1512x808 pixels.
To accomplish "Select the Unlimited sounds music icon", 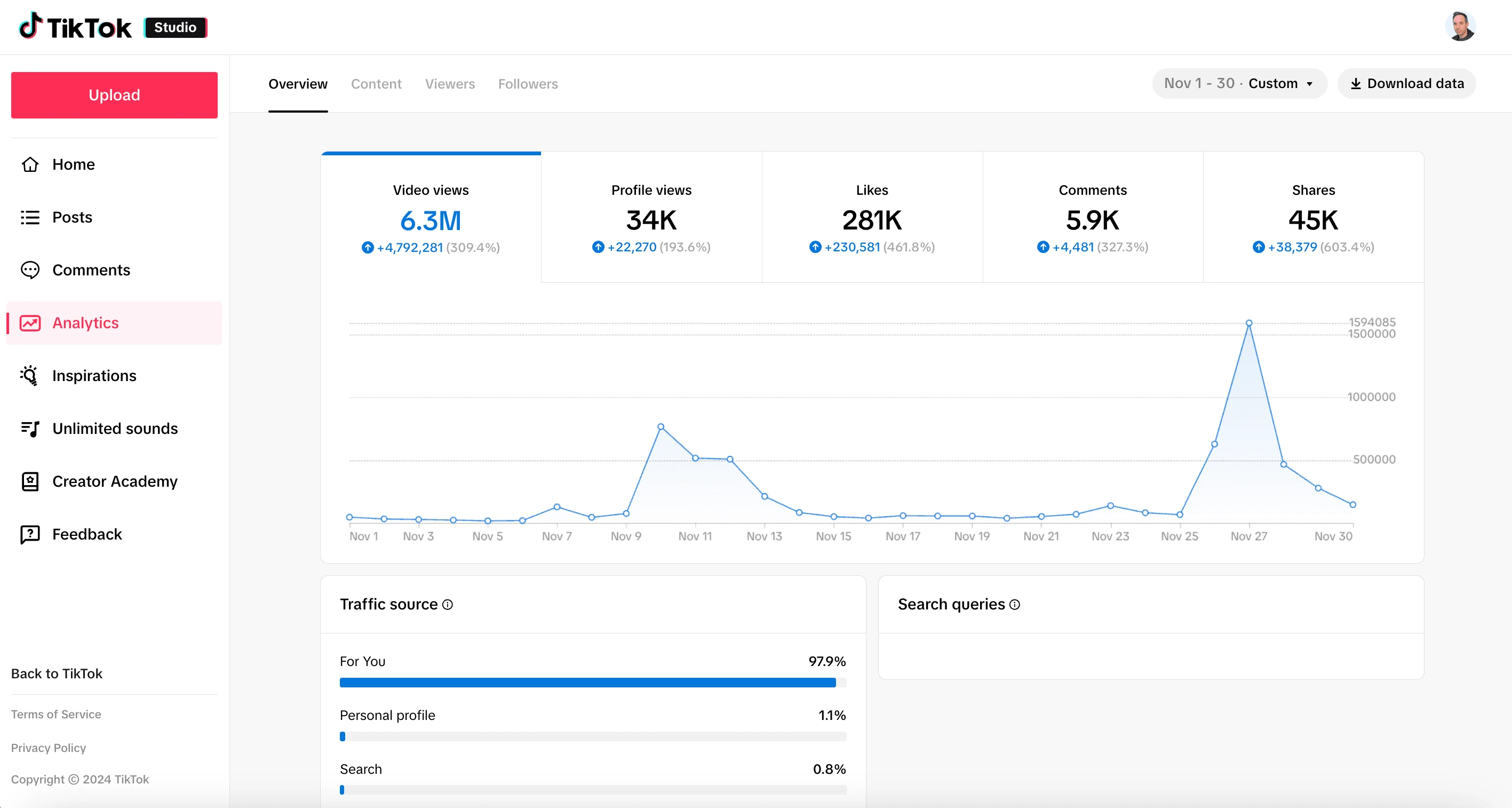I will 30,429.
